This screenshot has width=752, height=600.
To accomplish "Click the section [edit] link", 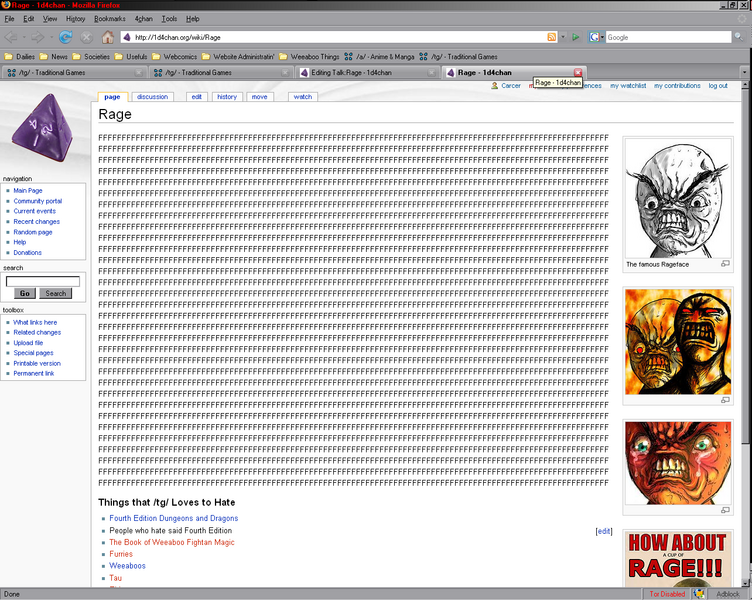I will tap(604, 531).
